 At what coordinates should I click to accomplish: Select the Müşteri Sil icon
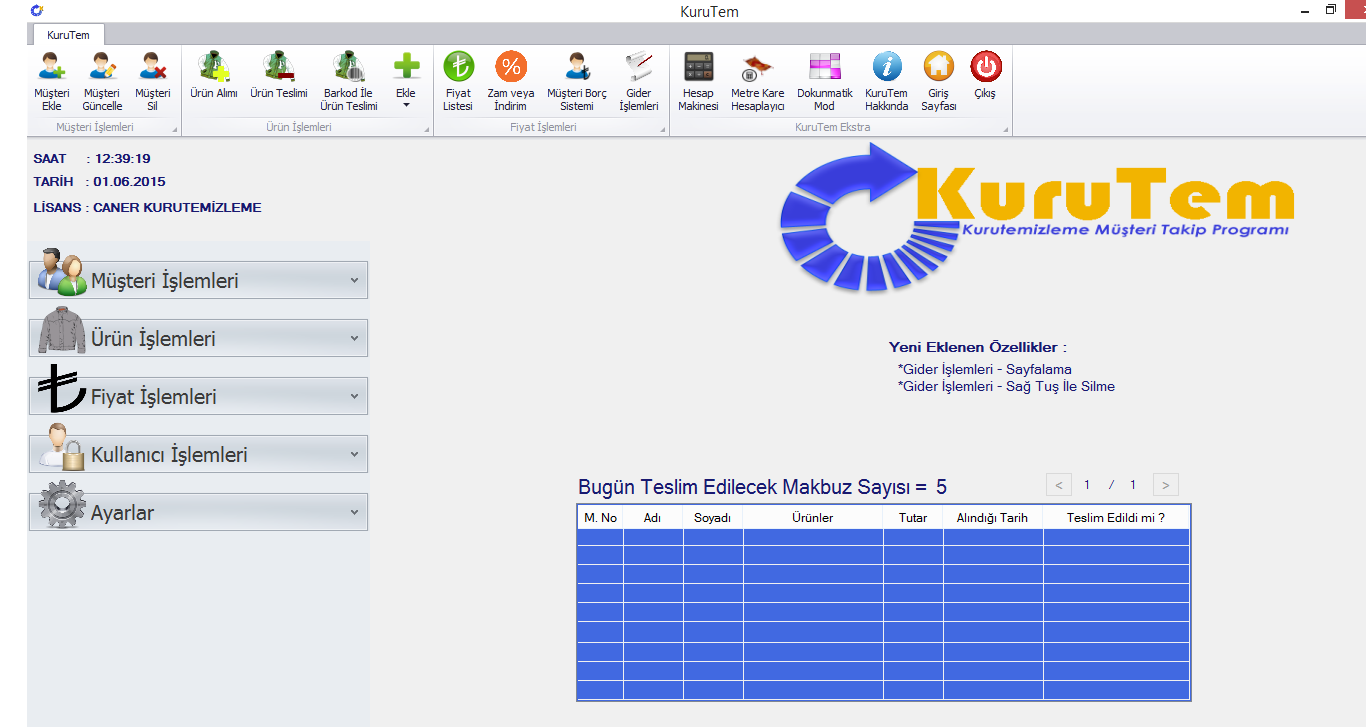tap(153, 68)
